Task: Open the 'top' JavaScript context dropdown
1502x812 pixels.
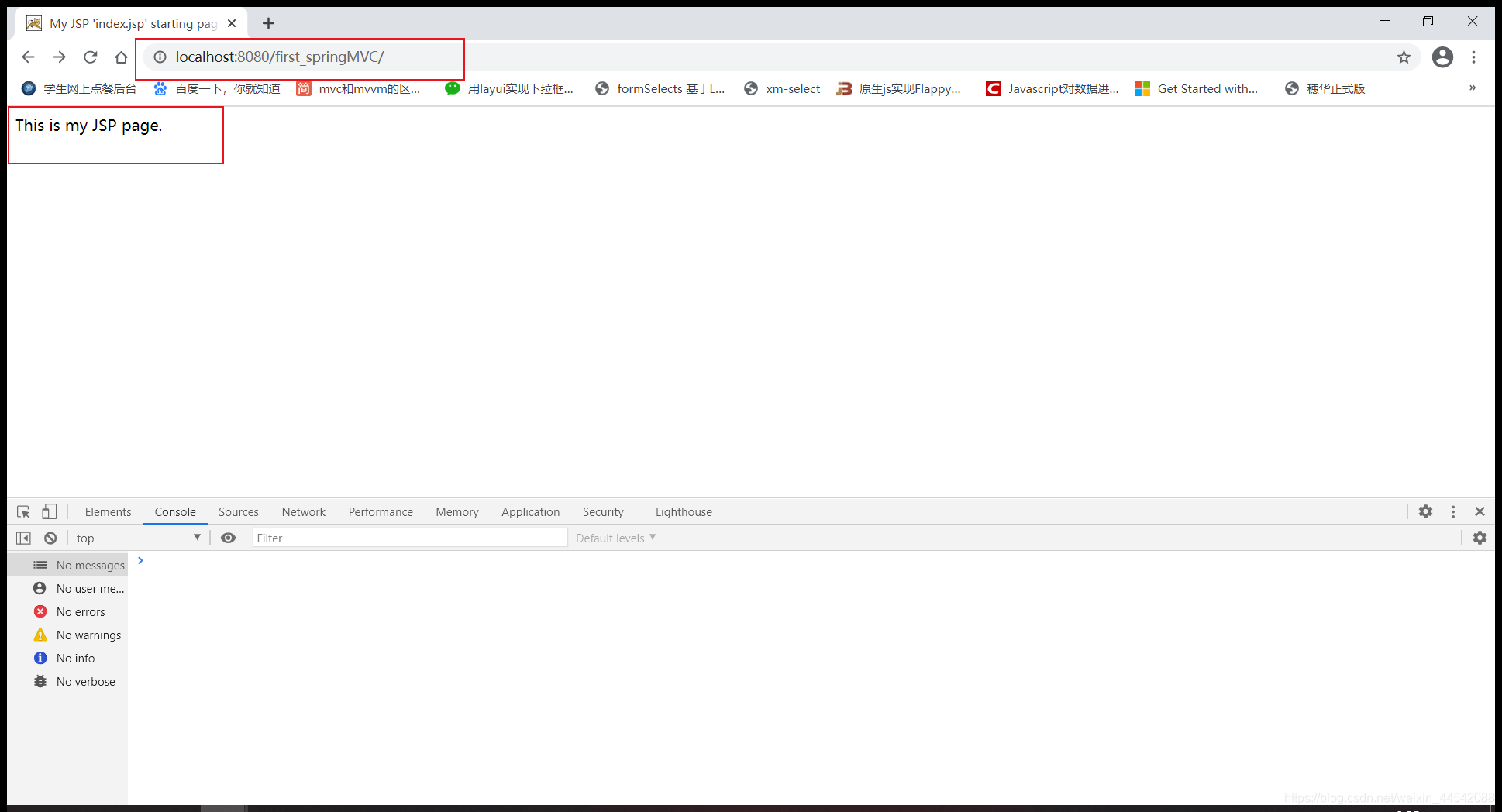Action: pyautogui.click(x=138, y=538)
